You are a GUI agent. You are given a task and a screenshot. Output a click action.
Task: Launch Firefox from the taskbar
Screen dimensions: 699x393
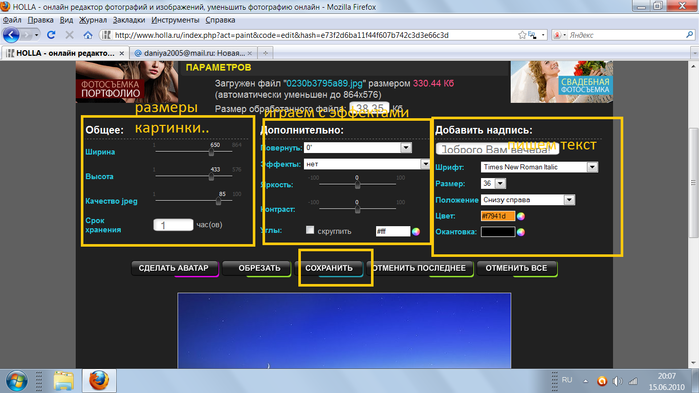[99, 381]
